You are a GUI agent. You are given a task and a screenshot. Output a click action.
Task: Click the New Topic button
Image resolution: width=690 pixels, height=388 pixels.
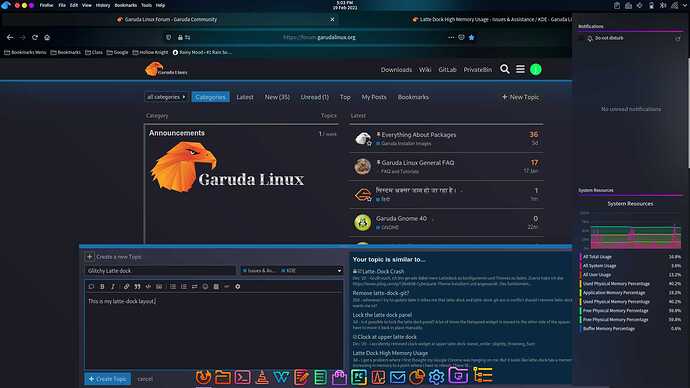click(520, 97)
